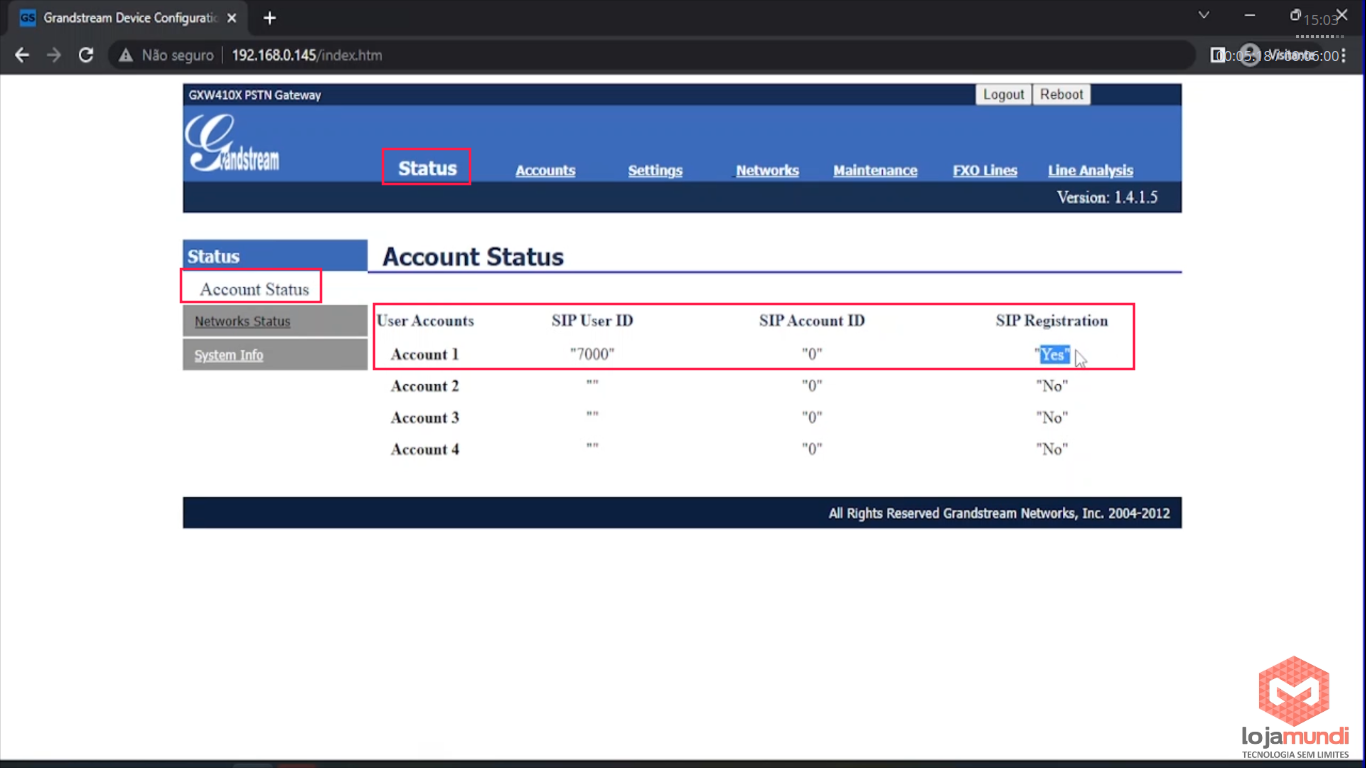Open Networks Status in sidebar
The height and width of the screenshot is (768, 1366).
pyautogui.click(x=242, y=321)
